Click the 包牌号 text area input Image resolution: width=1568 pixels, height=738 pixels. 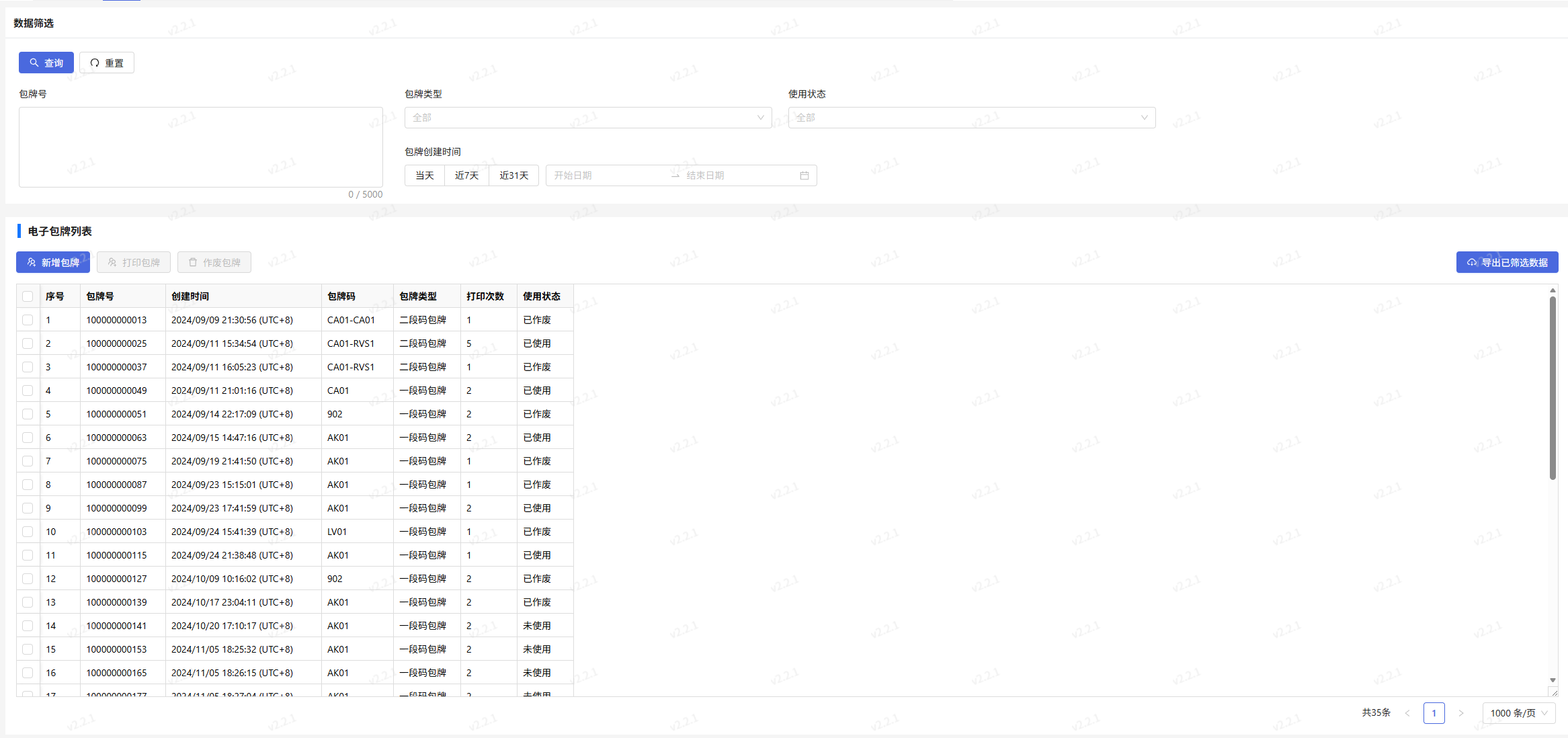pyautogui.click(x=200, y=147)
